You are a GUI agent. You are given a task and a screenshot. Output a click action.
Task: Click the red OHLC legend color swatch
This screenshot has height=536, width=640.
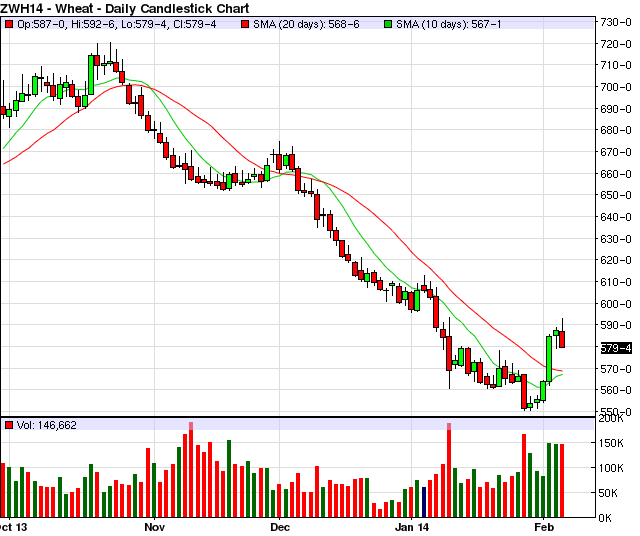click(9, 24)
